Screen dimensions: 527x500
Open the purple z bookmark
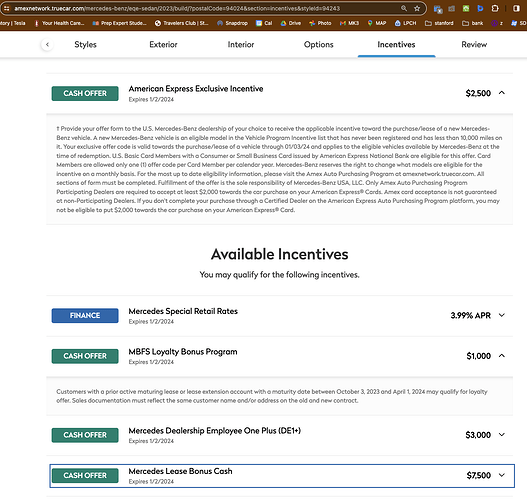[x=497, y=23]
